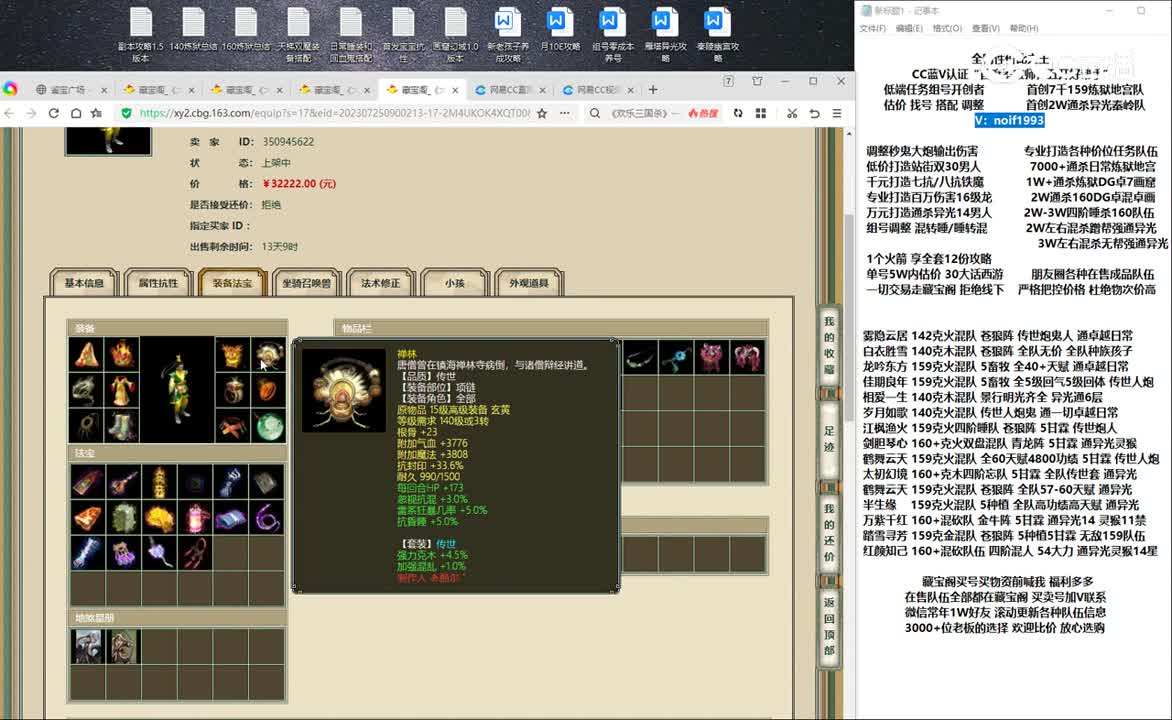Open the 月10E攻略 desktop document
Screen dimensions: 1172x720
click(x=560, y=30)
